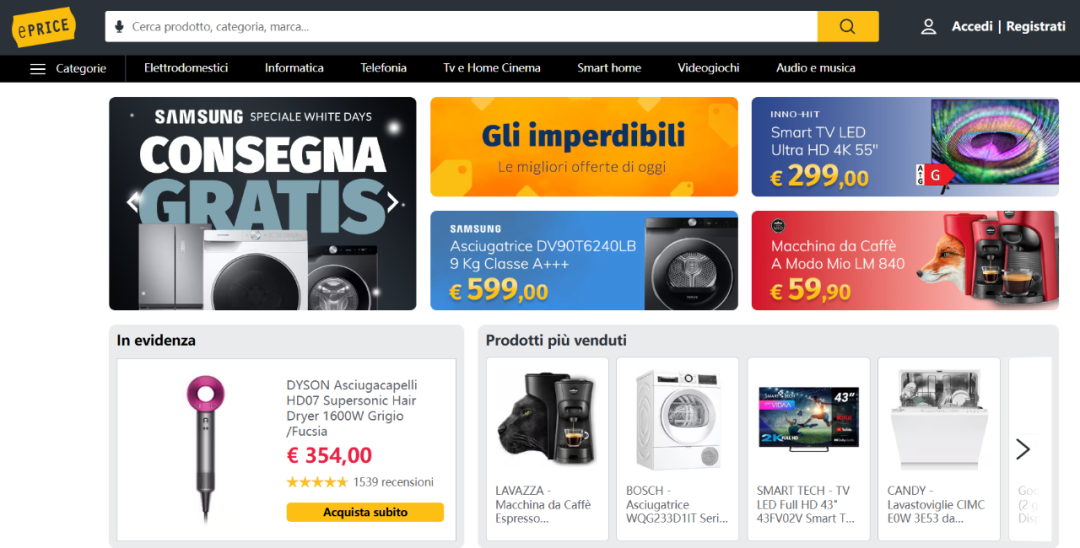Open the Telefonia category

pyautogui.click(x=384, y=68)
